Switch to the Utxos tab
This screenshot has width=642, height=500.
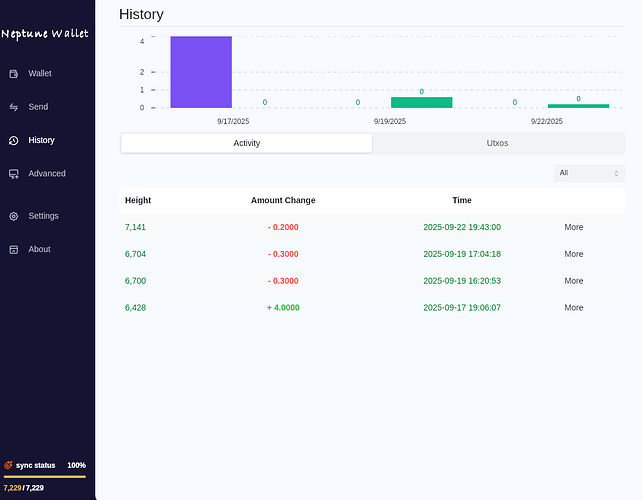[x=497, y=143]
